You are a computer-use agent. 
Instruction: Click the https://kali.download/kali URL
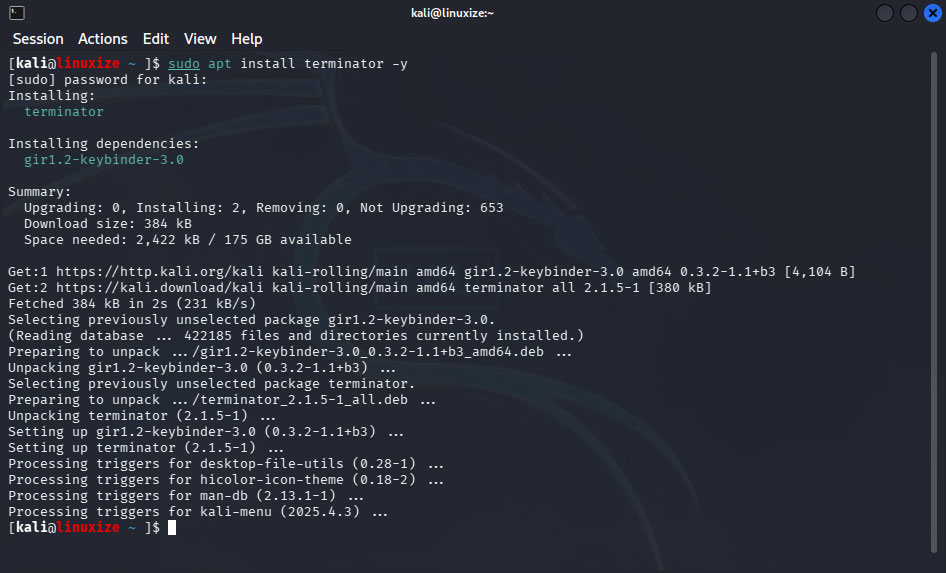pos(160,288)
